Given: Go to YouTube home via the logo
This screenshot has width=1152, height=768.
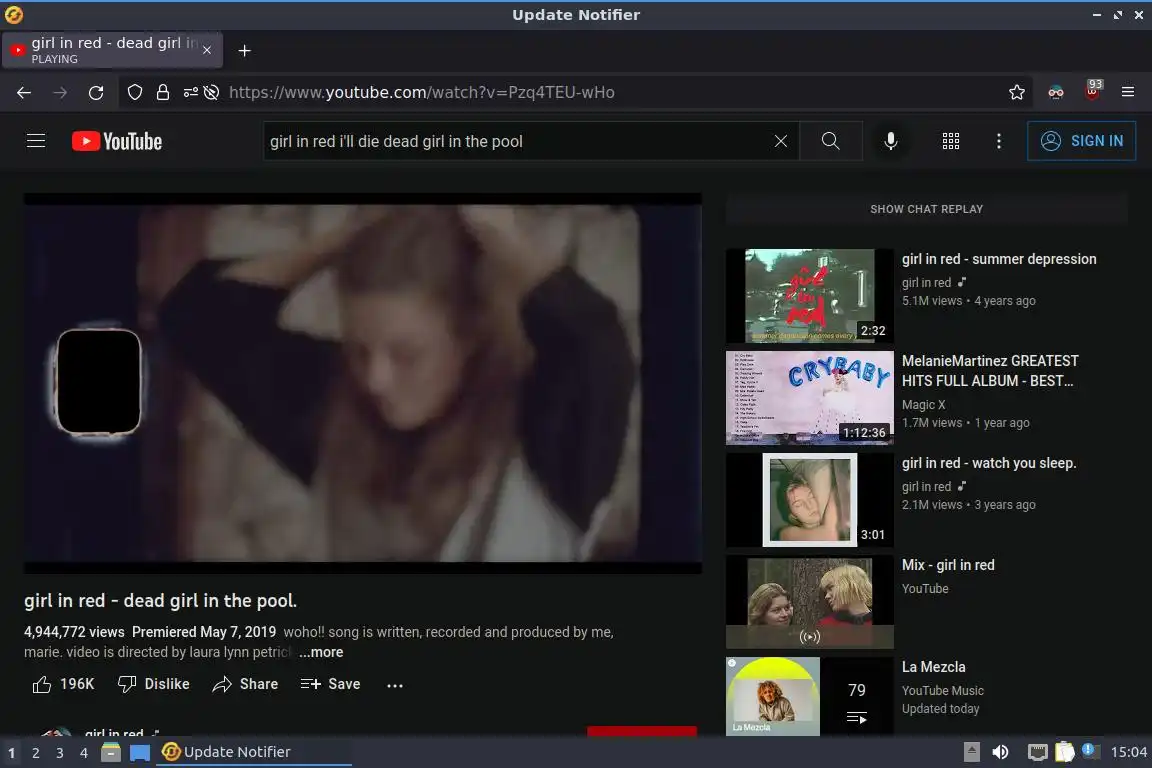Looking at the screenshot, I should 117,141.
